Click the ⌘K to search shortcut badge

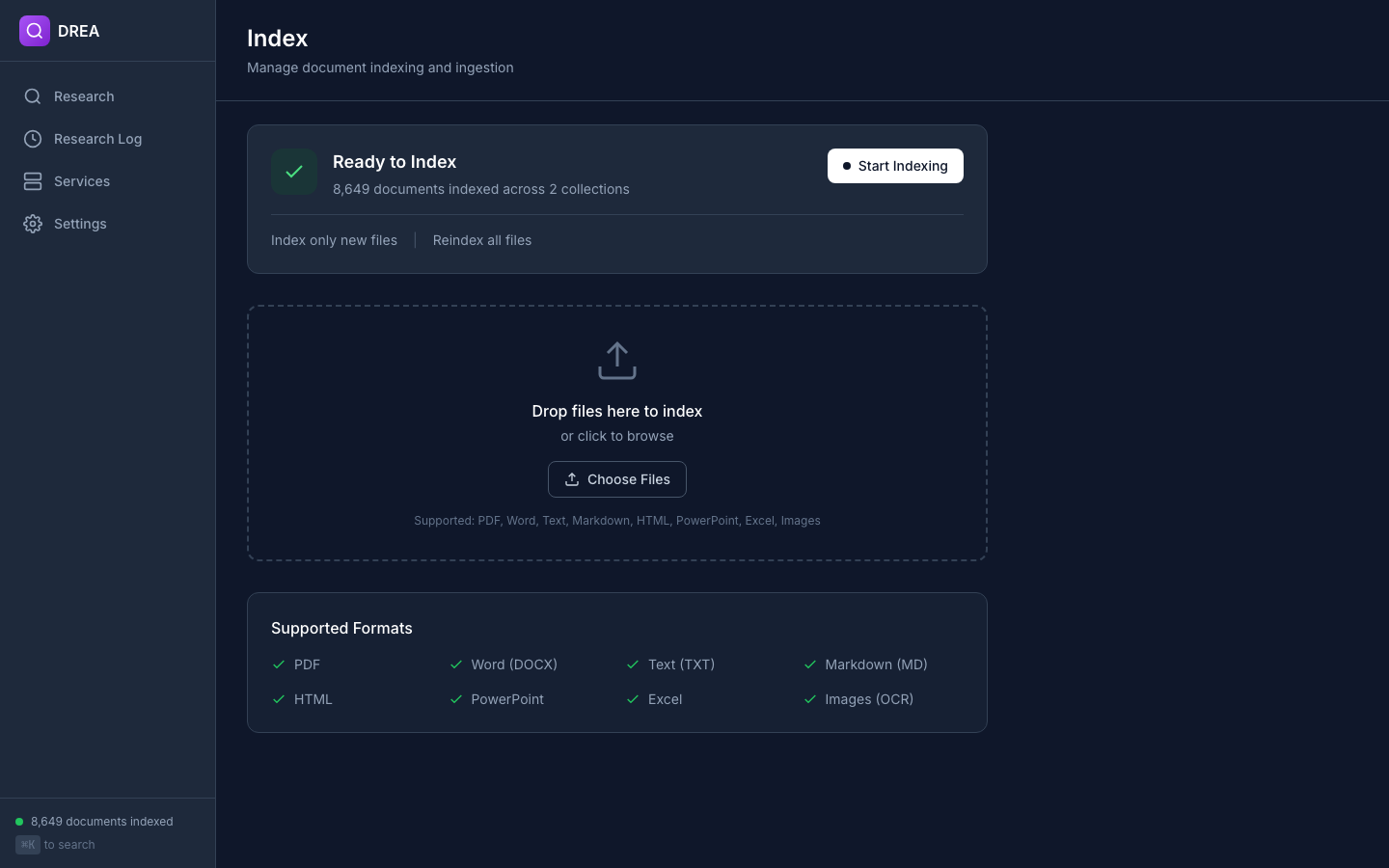[28, 845]
